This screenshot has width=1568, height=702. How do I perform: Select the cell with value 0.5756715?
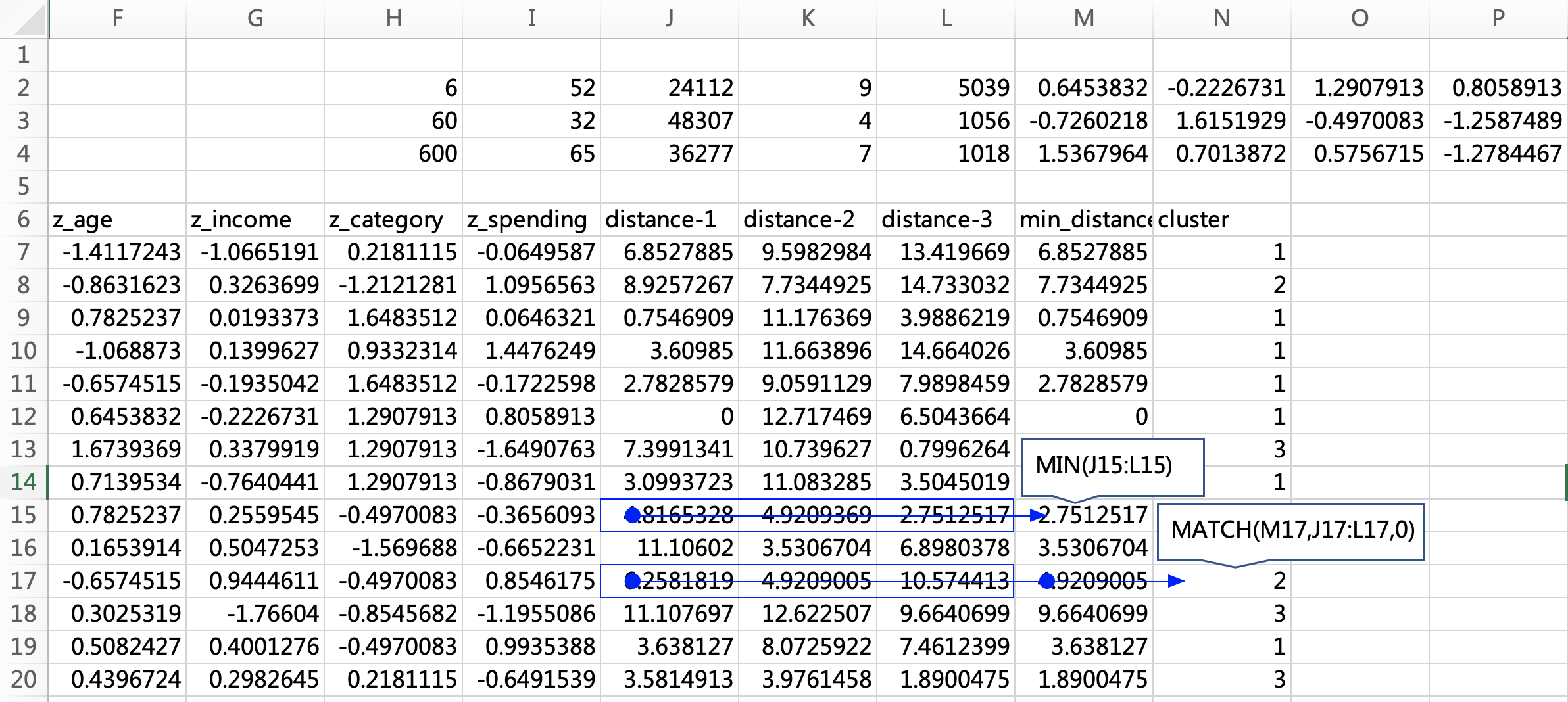click(x=1360, y=154)
